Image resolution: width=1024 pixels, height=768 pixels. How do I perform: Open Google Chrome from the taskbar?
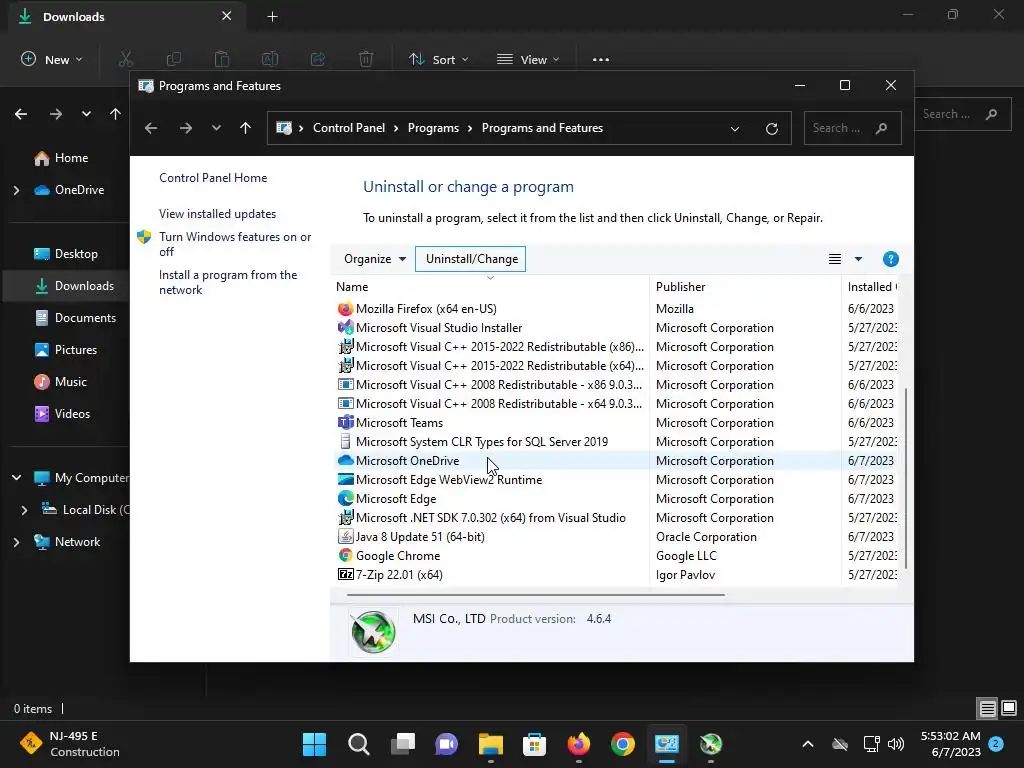(622, 744)
